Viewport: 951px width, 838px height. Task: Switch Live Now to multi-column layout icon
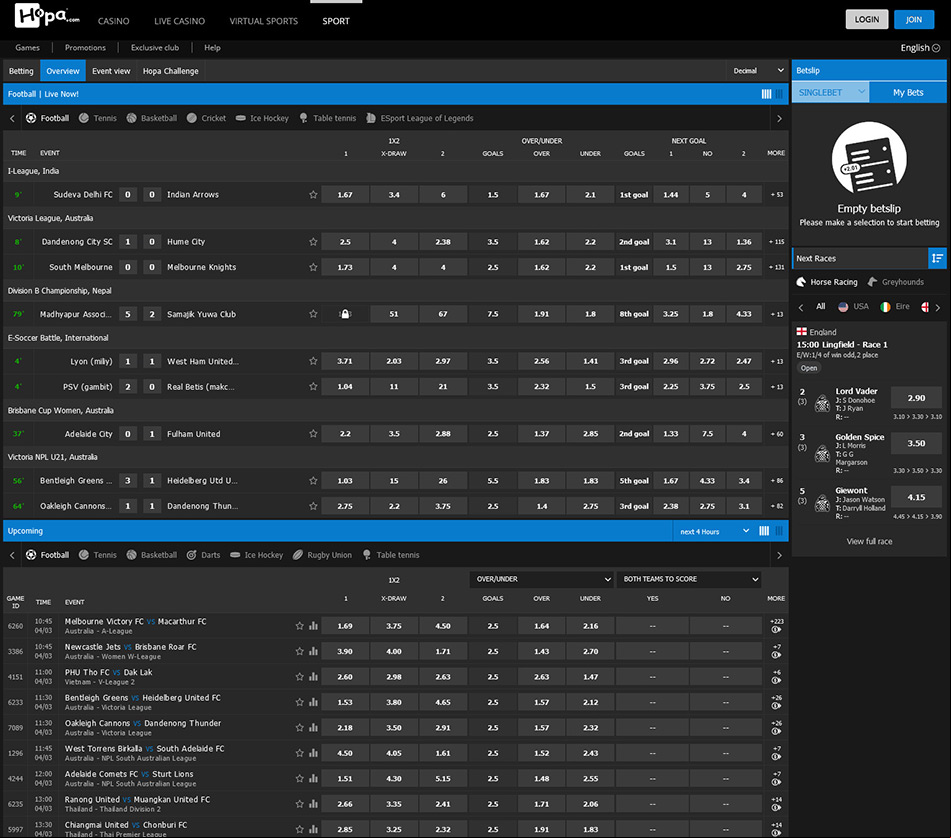[x=767, y=94]
